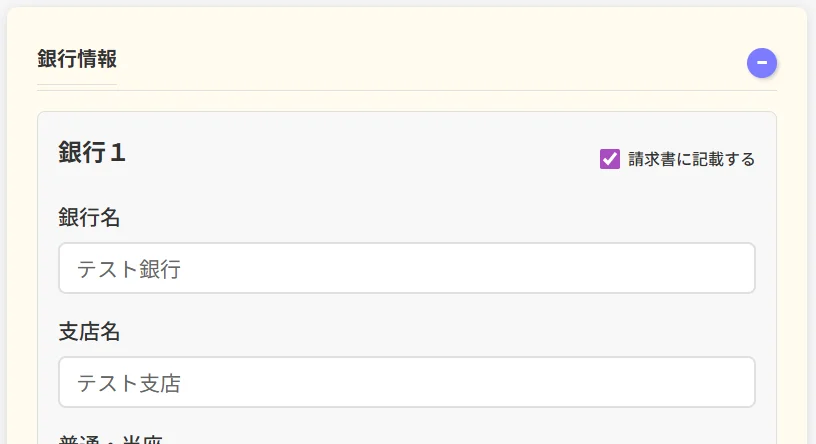The height and width of the screenshot is (444, 816).
Task: Click the 支店名 field label
Action: tap(89, 330)
